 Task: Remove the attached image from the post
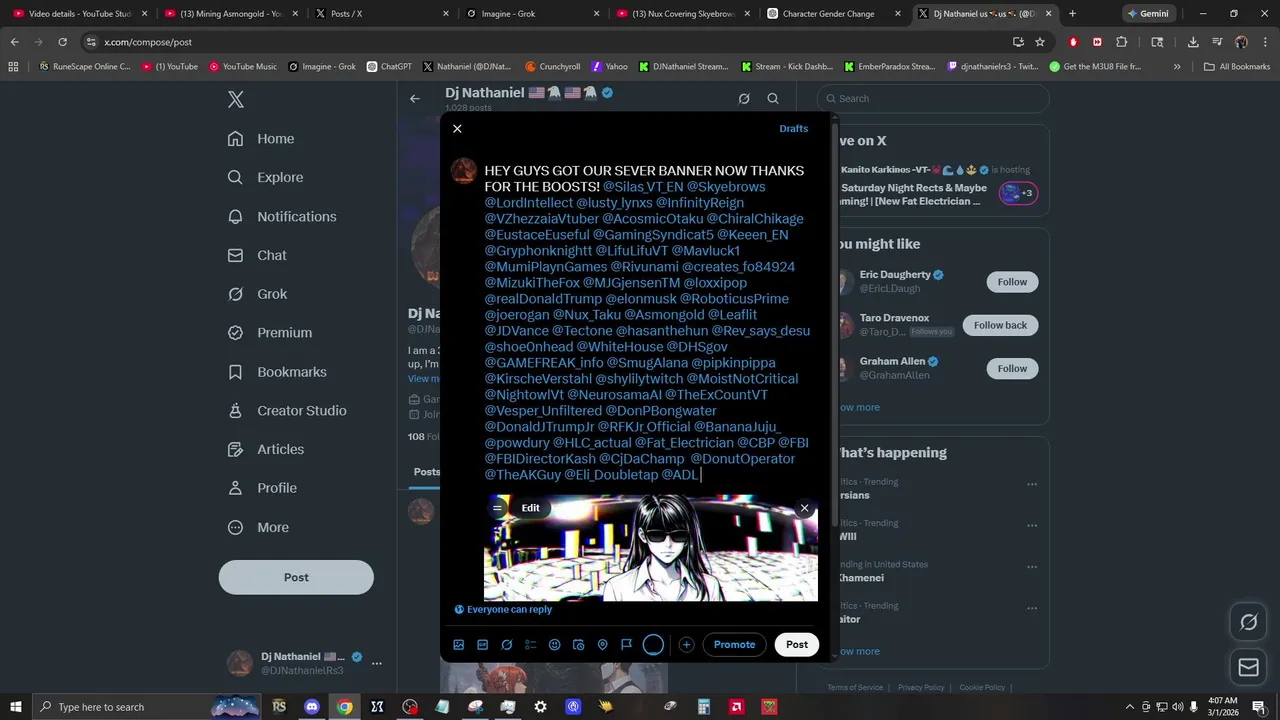pos(804,508)
